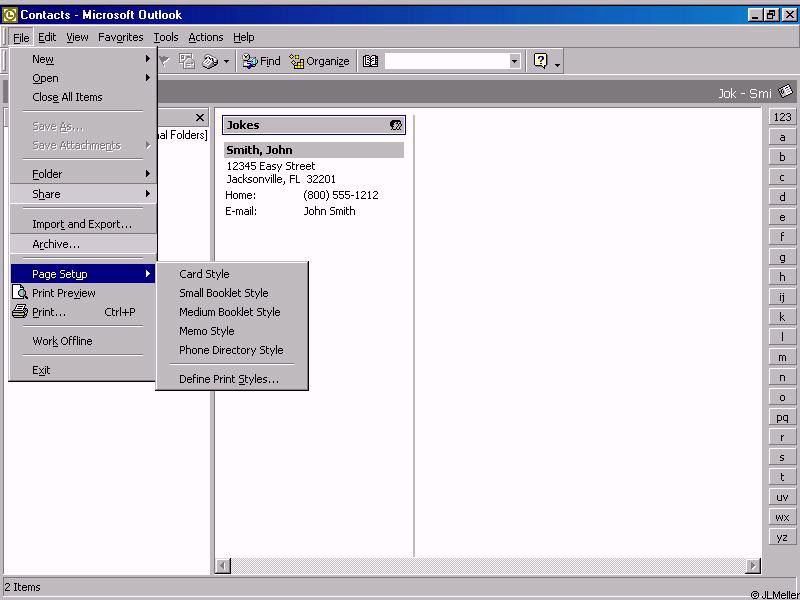Select Small Booklet Style
Screen dimensions: 800x600
coord(232,293)
